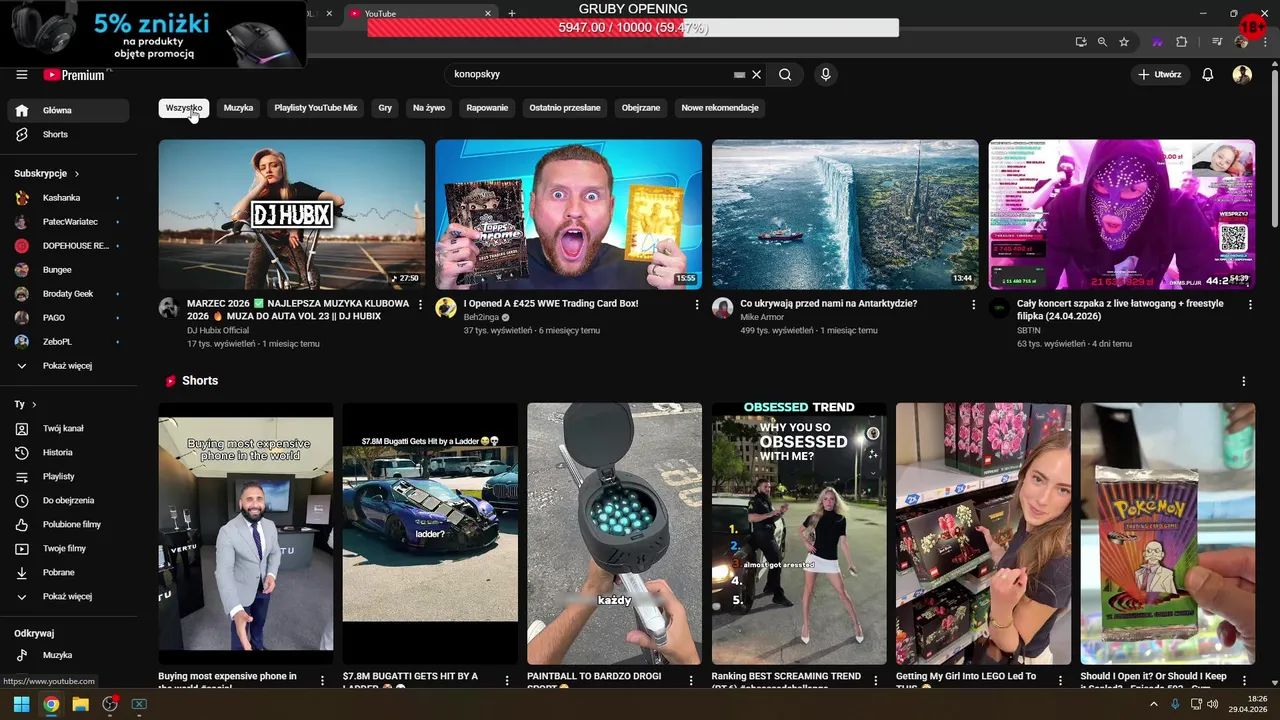This screenshot has height=720, width=1280.
Task: Open Twoje filmy in sidebar
Action: (x=68, y=549)
